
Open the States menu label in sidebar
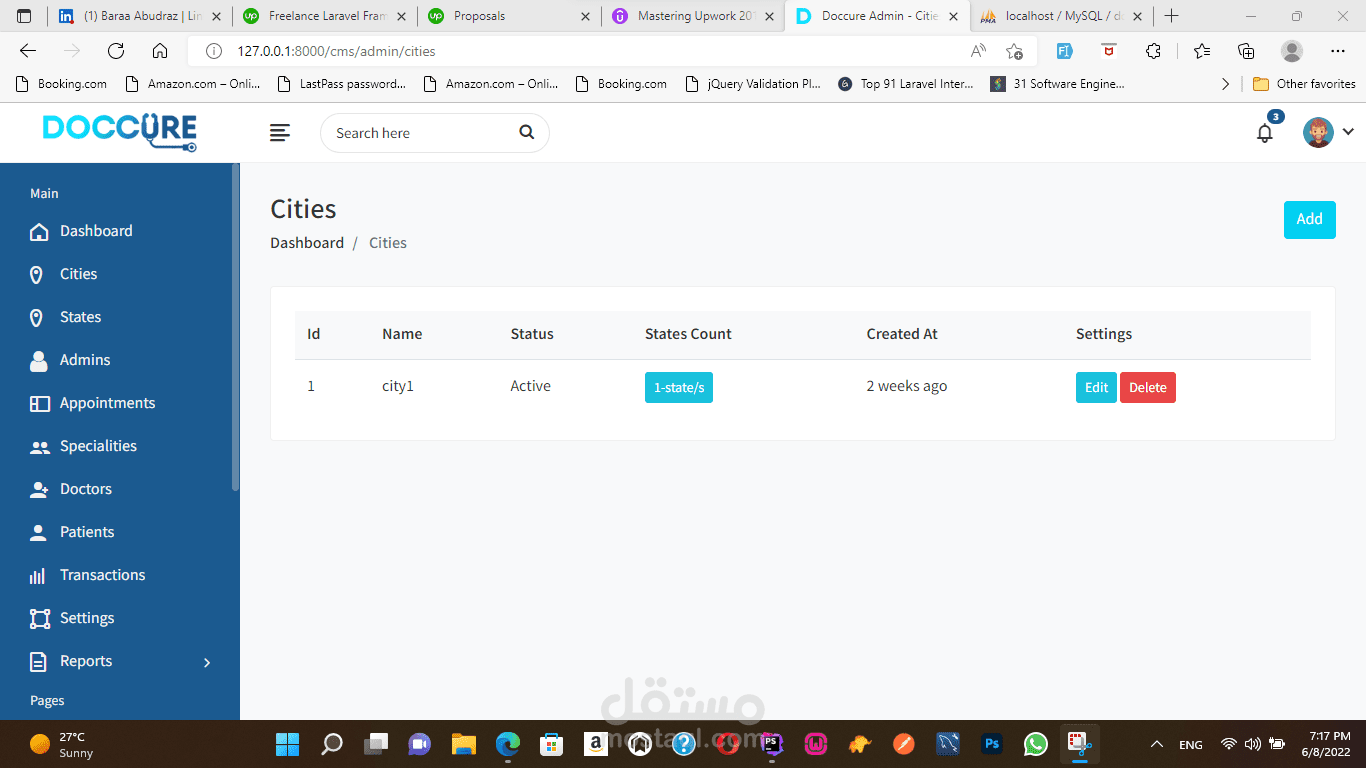[80, 317]
